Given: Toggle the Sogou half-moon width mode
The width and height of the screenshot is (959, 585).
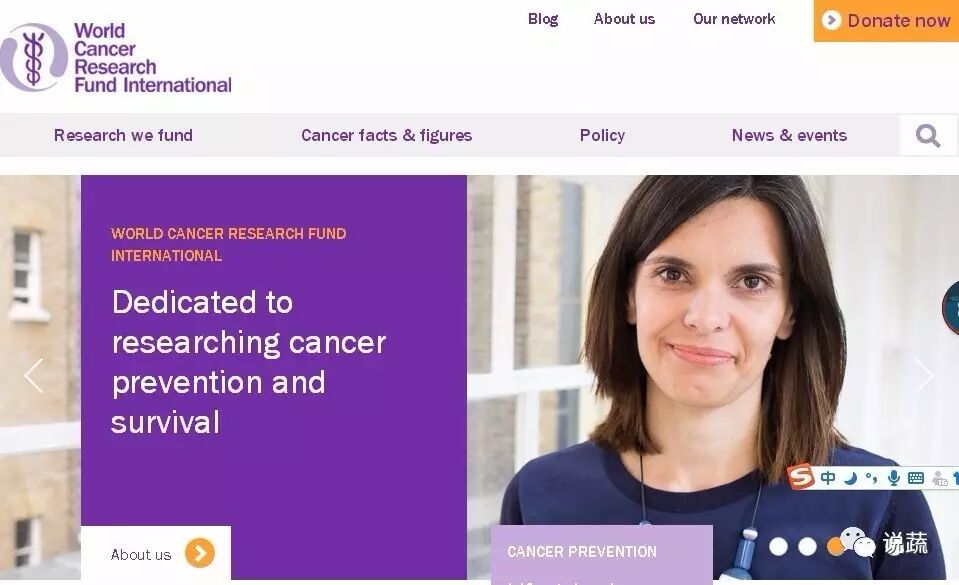Looking at the screenshot, I should (x=850, y=478).
